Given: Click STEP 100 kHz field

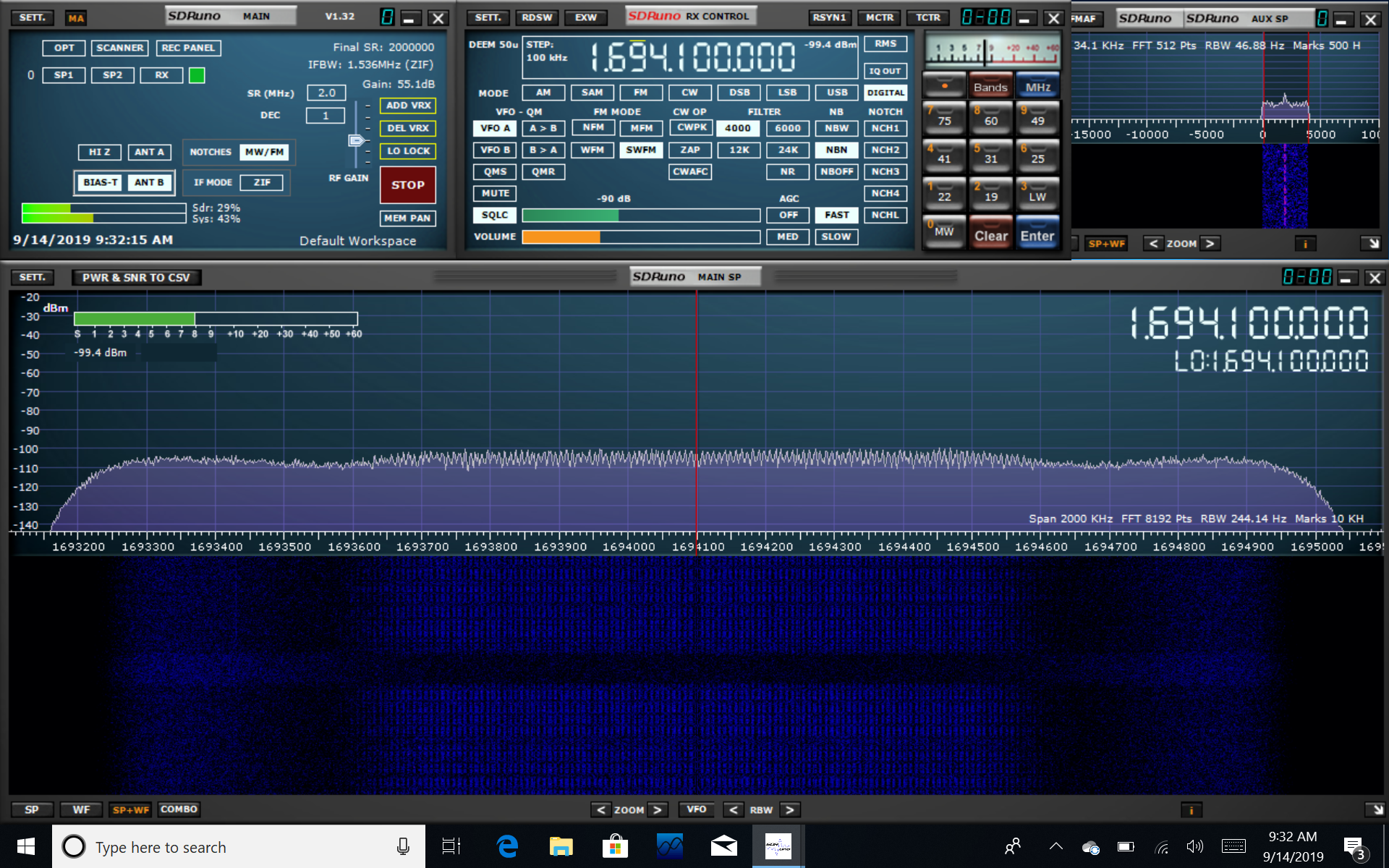Looking at the screenshot, I should pos(548,51).
